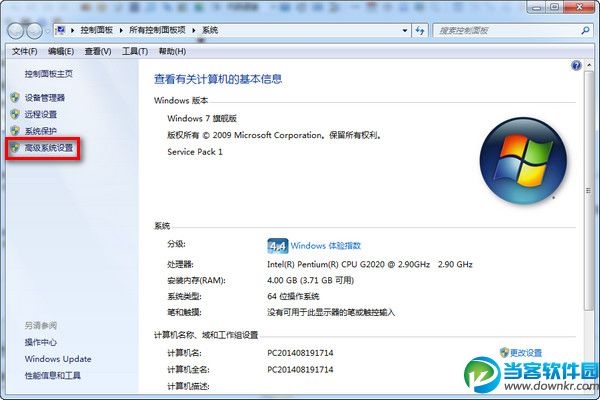
Task: Click the Windows logo image
Action: coord(523,160)
